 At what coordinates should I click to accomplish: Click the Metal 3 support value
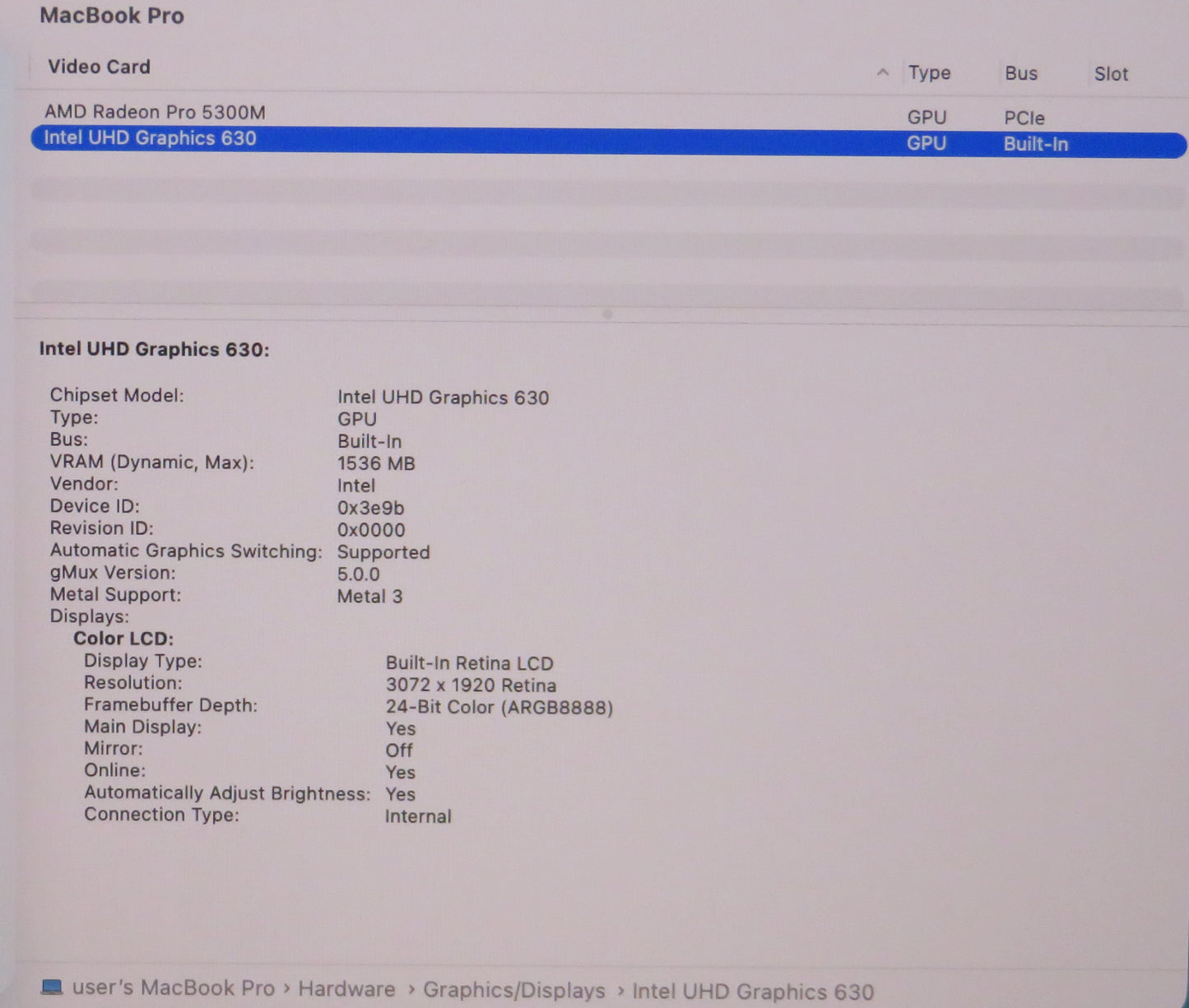tap(369, 596)
